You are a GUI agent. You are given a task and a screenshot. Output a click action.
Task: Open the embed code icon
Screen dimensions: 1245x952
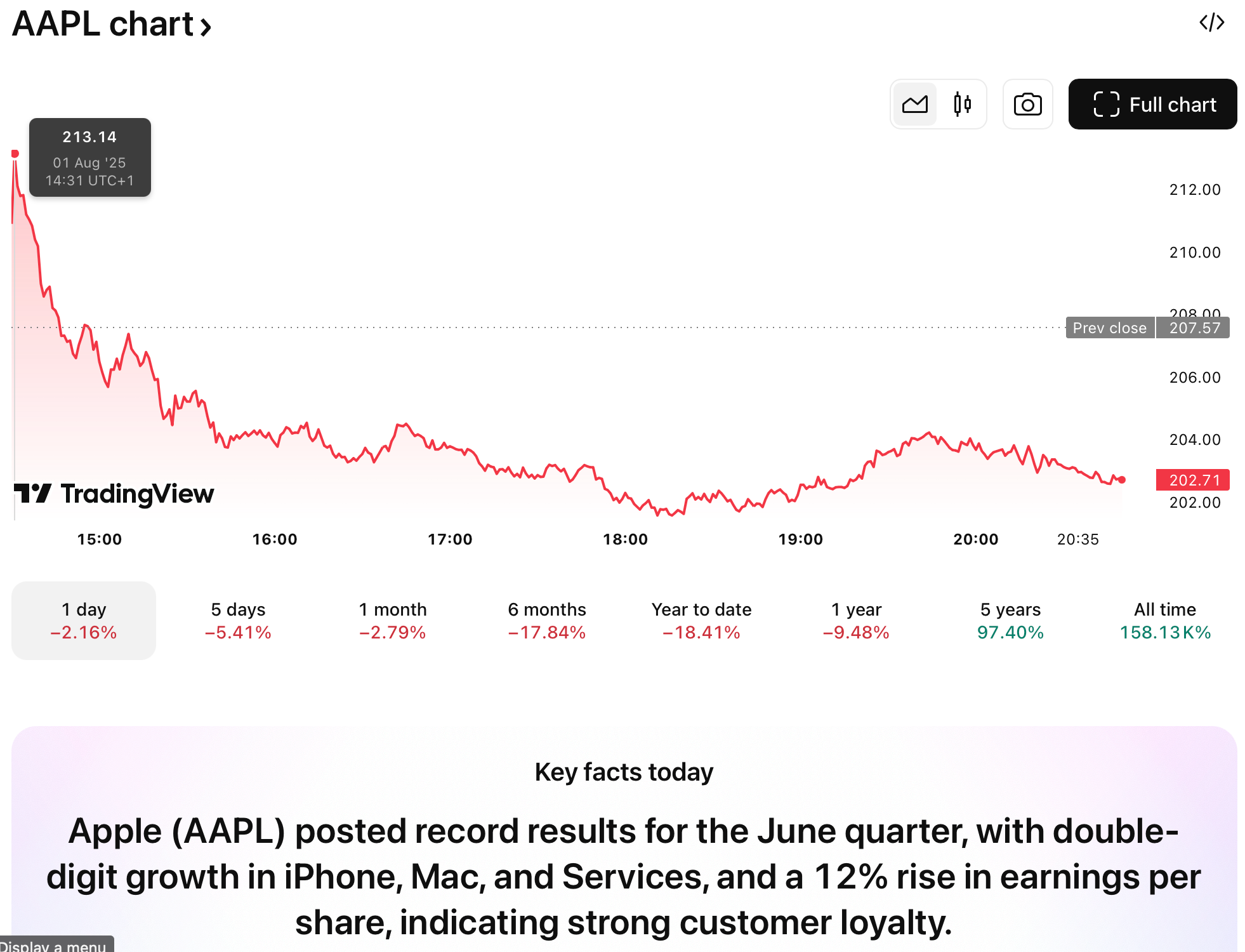(1211, 23)
